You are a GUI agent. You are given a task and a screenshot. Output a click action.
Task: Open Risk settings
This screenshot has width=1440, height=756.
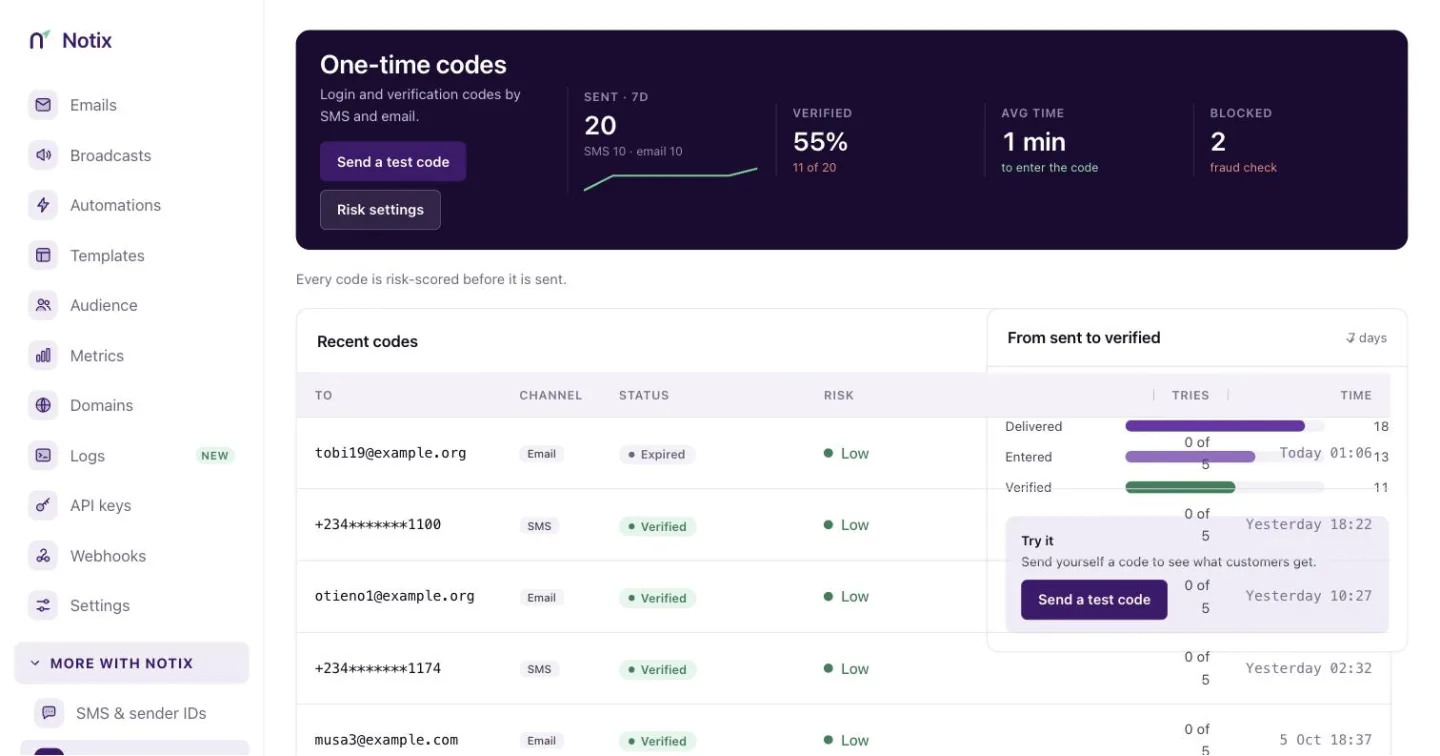(380, 210)
